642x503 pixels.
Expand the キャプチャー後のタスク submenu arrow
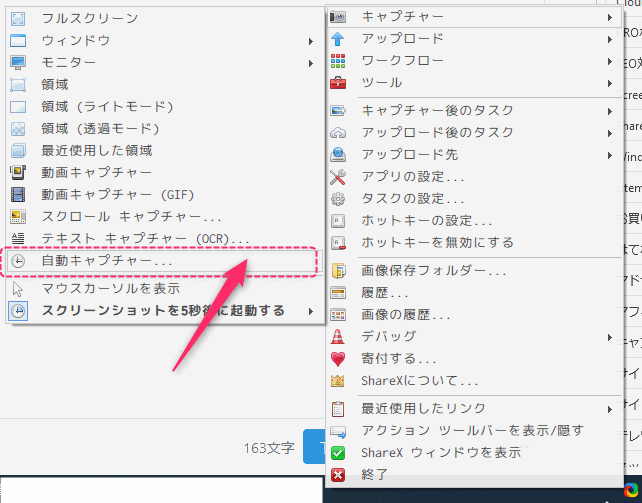[x=610, y=111]
